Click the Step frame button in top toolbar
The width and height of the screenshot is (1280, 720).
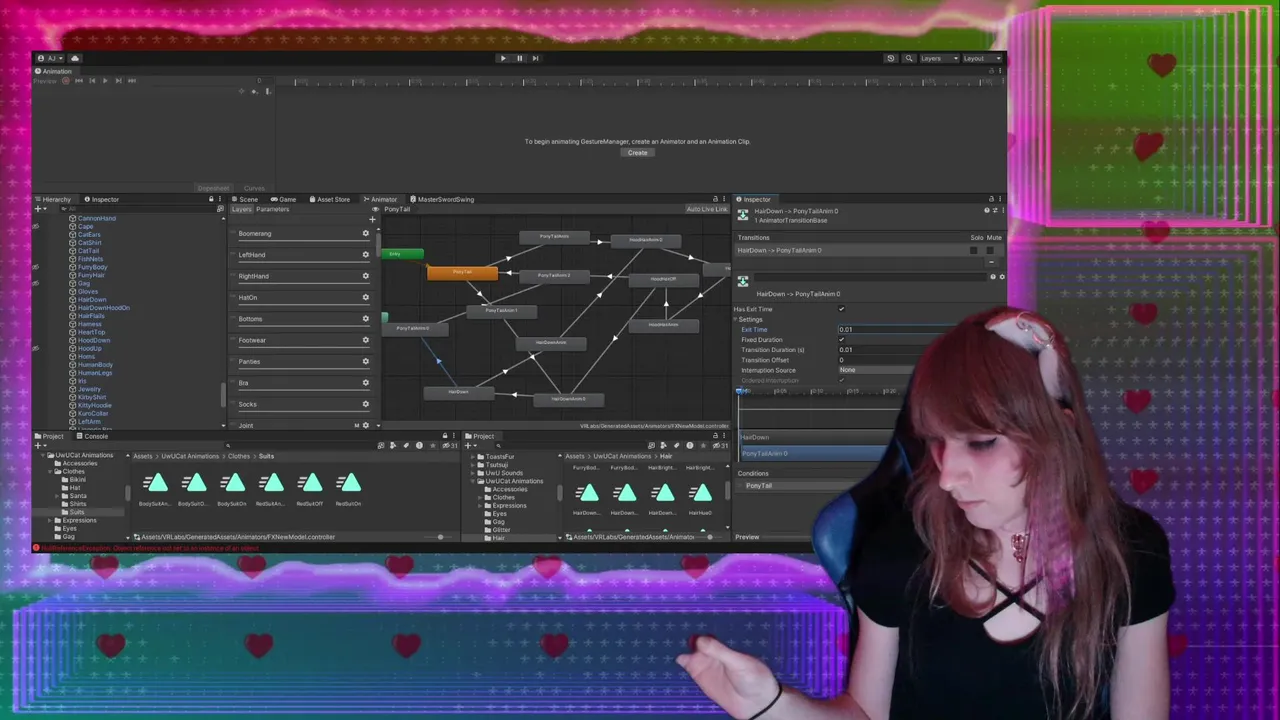click(x=535, y=58)
